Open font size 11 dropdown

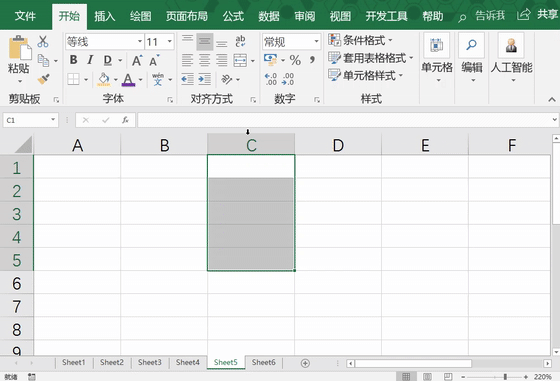coord(170,42)
